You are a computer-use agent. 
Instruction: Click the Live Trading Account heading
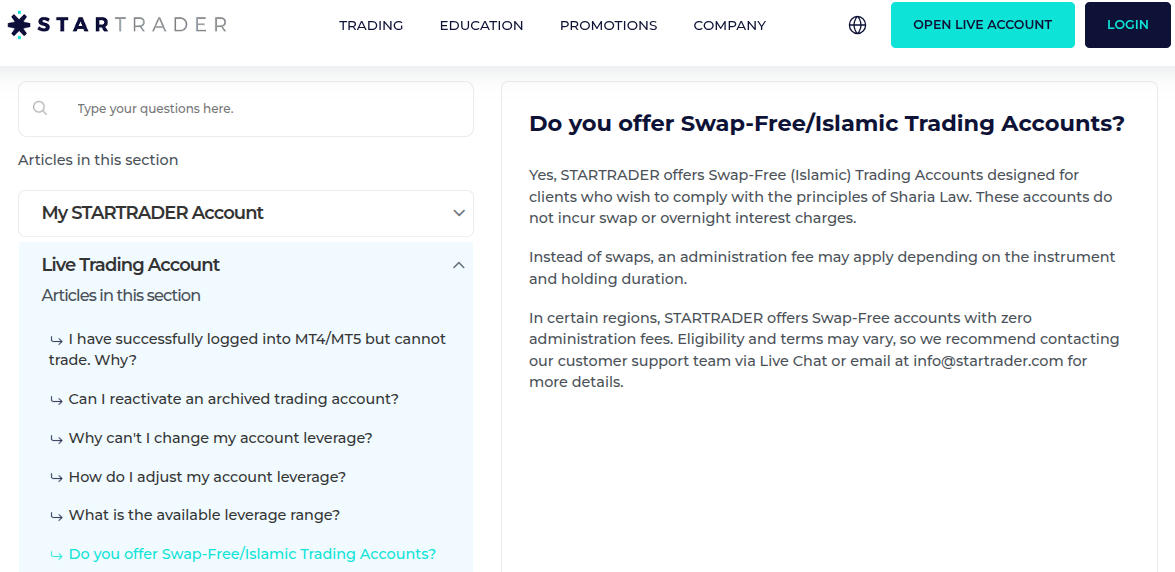point(131,265)
